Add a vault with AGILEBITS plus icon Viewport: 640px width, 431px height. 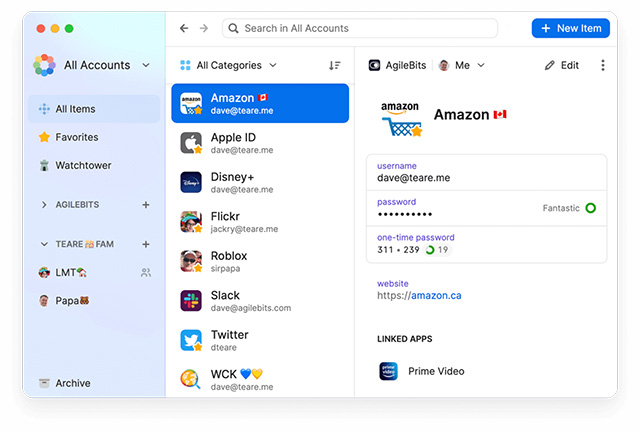coord(146,204)
